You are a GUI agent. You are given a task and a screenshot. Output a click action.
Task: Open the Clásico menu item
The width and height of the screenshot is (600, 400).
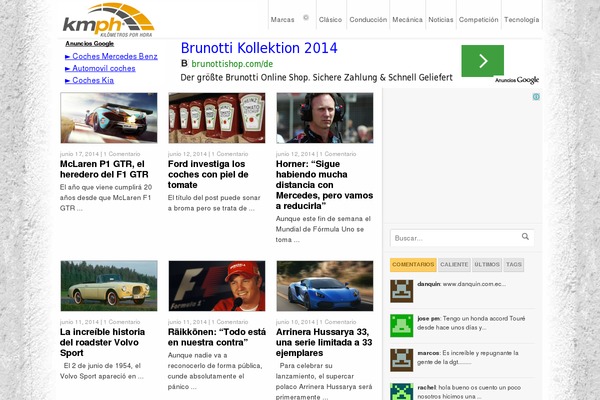(330, 20)
